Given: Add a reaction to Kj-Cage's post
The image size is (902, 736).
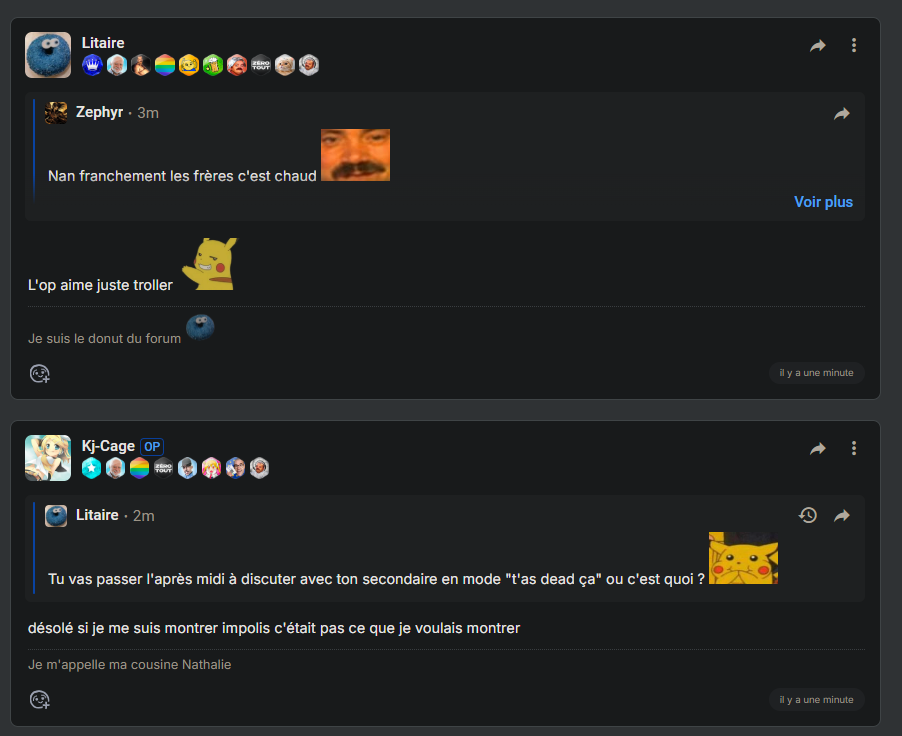Looking at the screenshot, I should [40, 700].
